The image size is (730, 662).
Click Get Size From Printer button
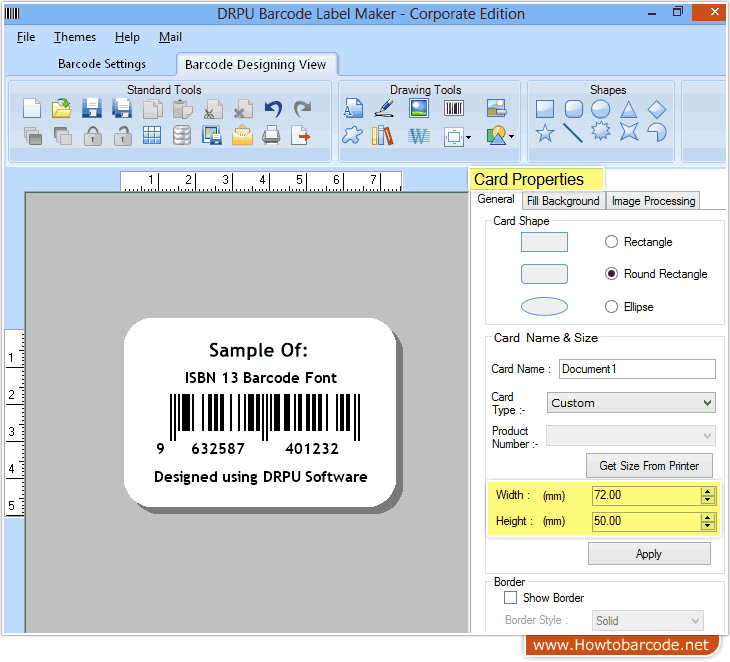click(x=649, y=466)
